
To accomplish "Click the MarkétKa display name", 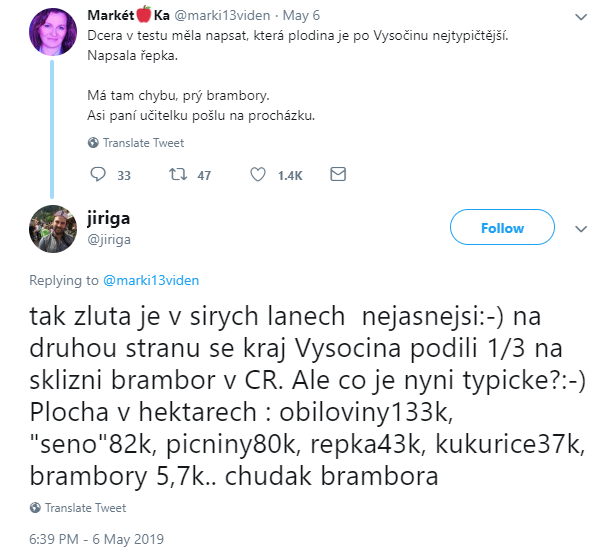I will click(x=128, y=15).
